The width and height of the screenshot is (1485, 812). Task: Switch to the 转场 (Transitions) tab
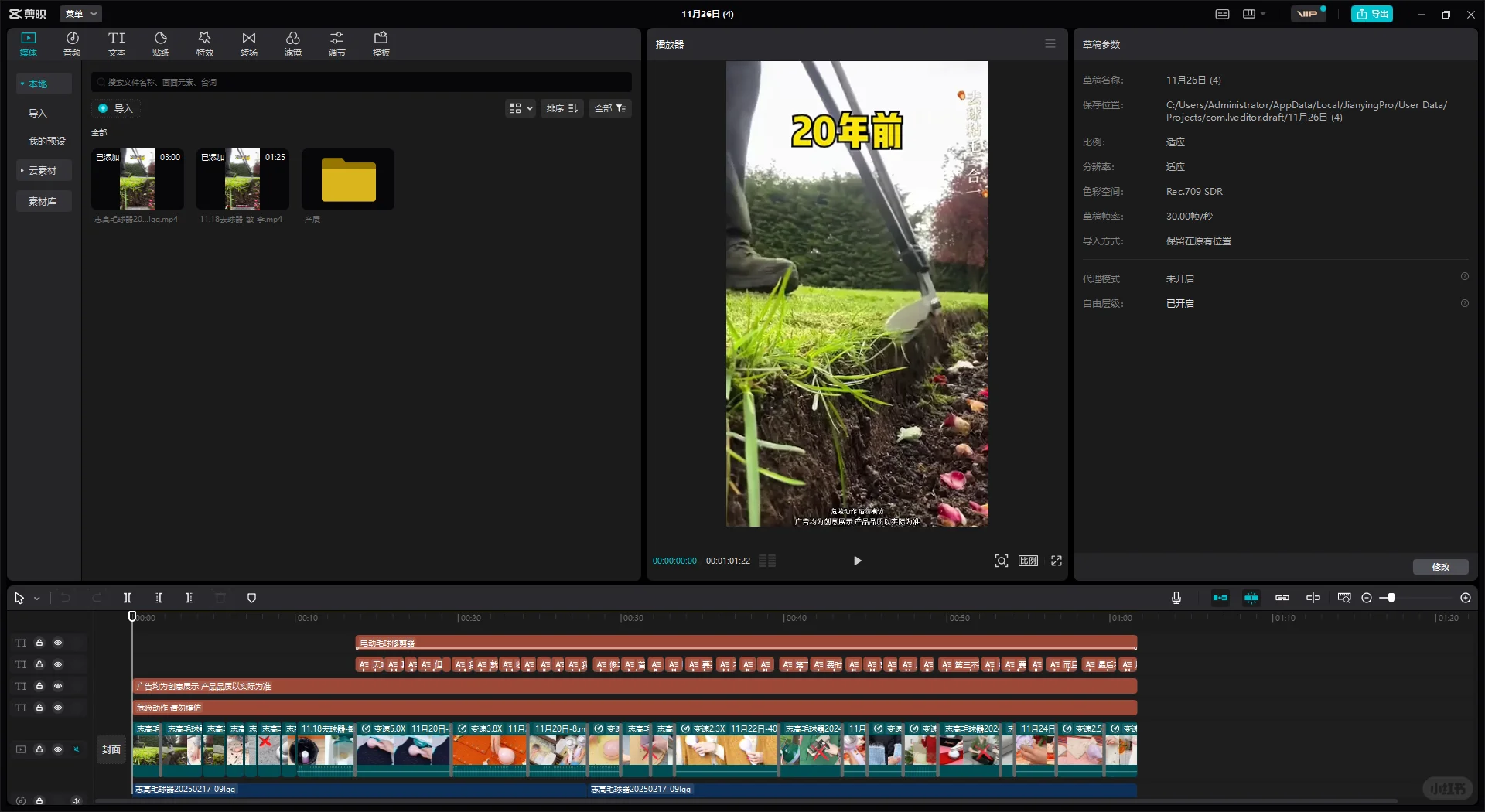[x=249, y=44]
